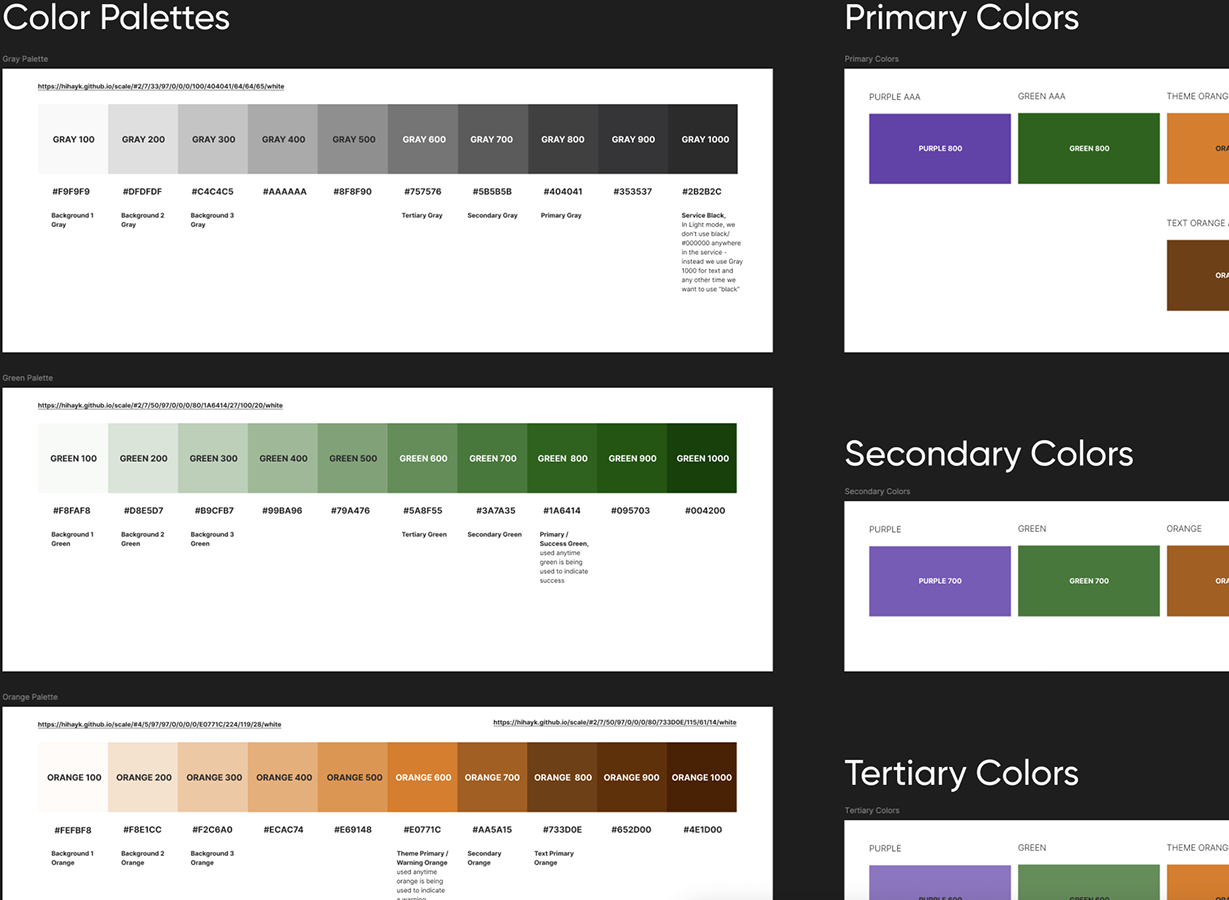This screenshot has height=900, width=1229.
Task: Open the E0771C scale link in Orange Palette
Action: [160, 725]
